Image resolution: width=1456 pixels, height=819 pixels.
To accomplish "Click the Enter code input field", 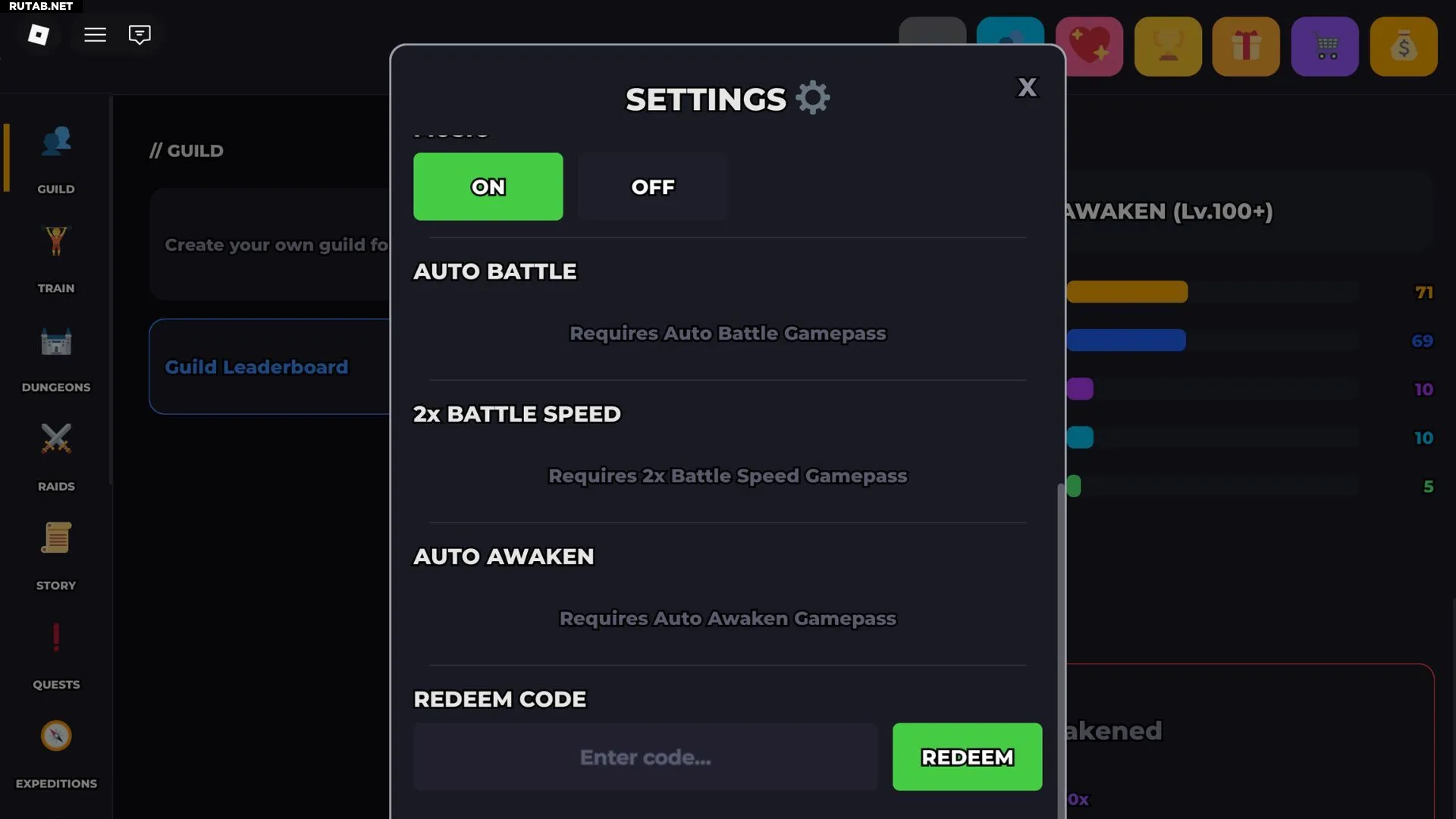I will coord(645,757).
